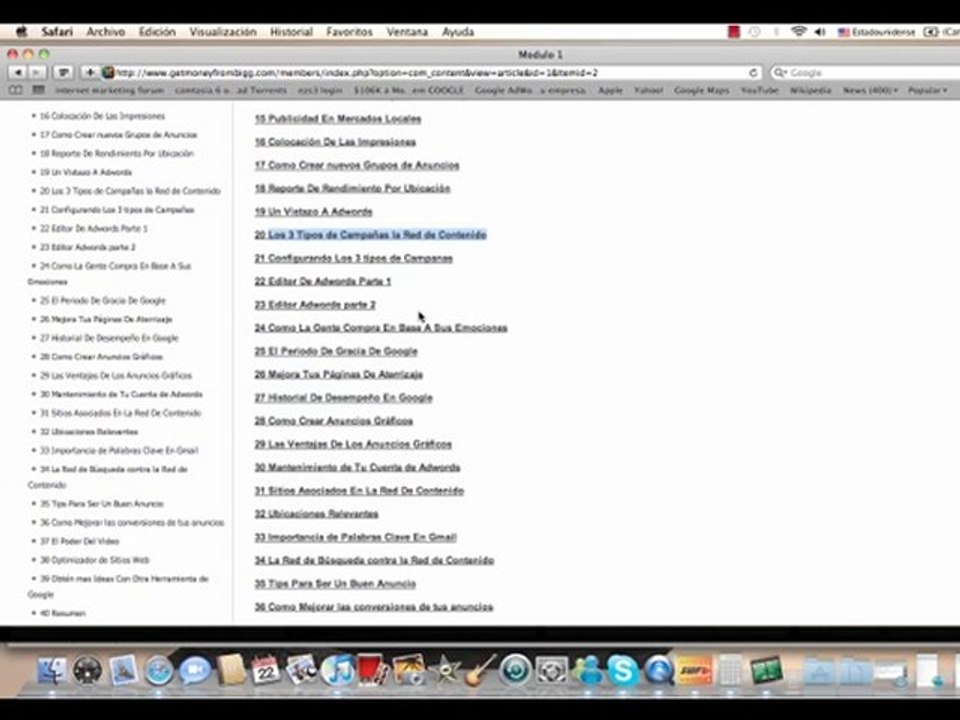Open Time Machine in the dock
The image size is (960, 720).
coord(516,671)
